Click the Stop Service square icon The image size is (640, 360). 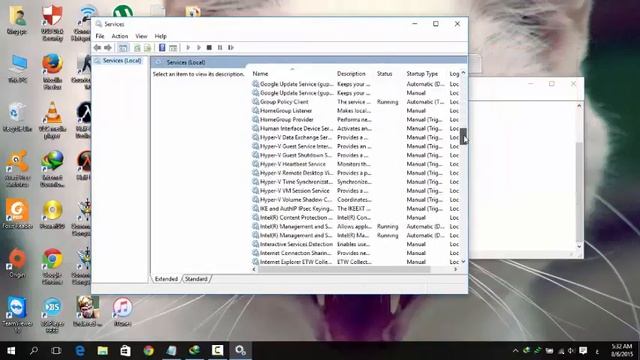click(x=209, y=48)
